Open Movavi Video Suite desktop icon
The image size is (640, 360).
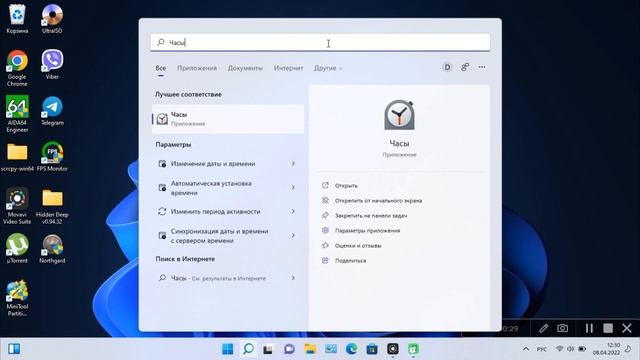click(17, 206)
